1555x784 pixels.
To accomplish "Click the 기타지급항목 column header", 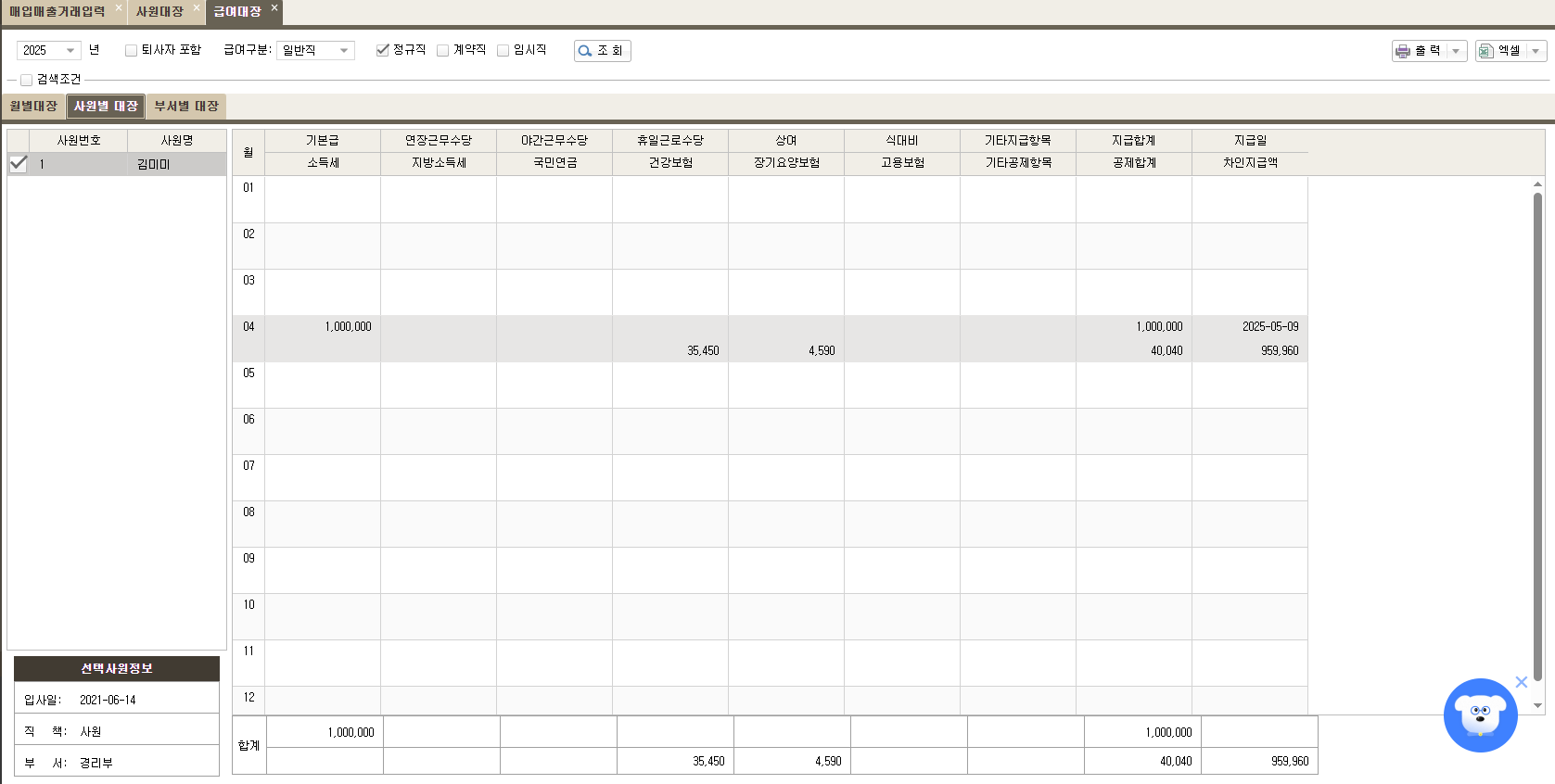I will coord(1018,141).
